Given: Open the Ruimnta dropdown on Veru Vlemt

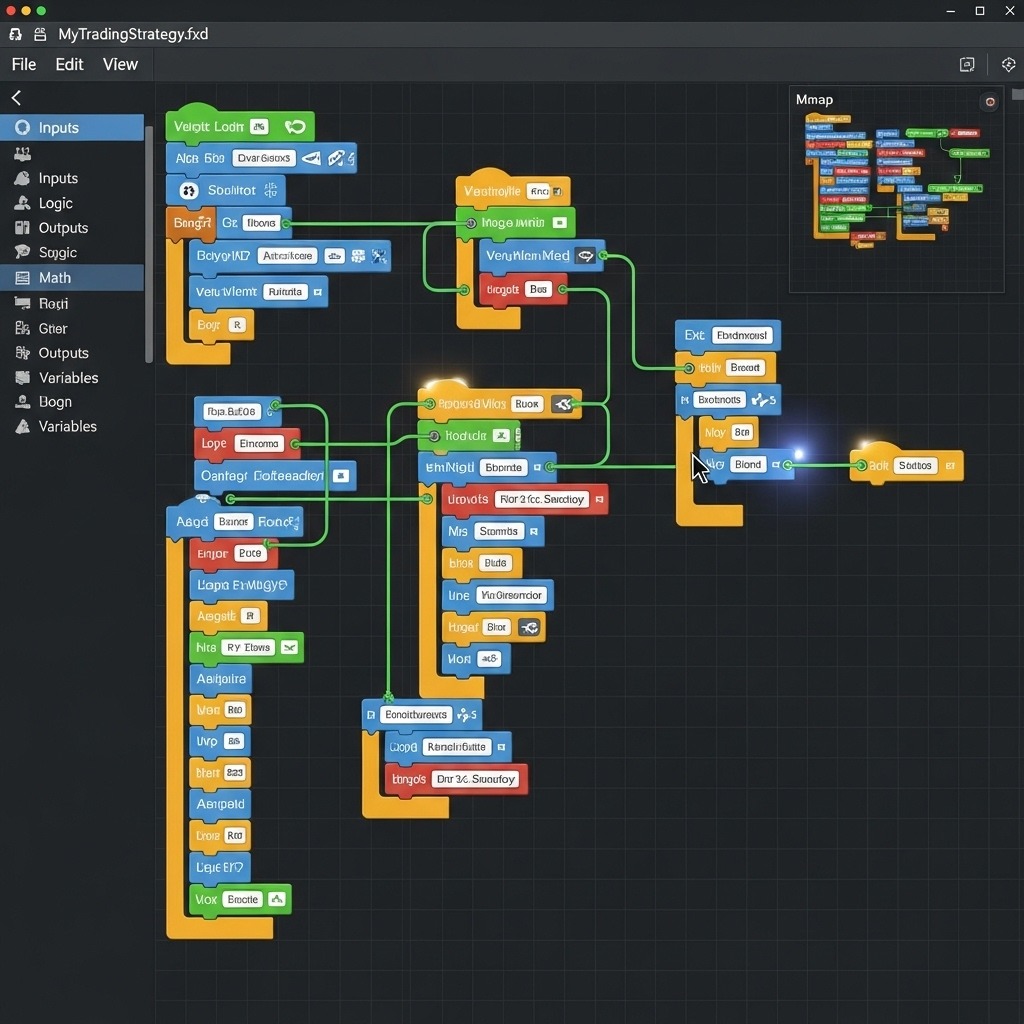Looking at the screenshot, I should [x=285, y=292].
